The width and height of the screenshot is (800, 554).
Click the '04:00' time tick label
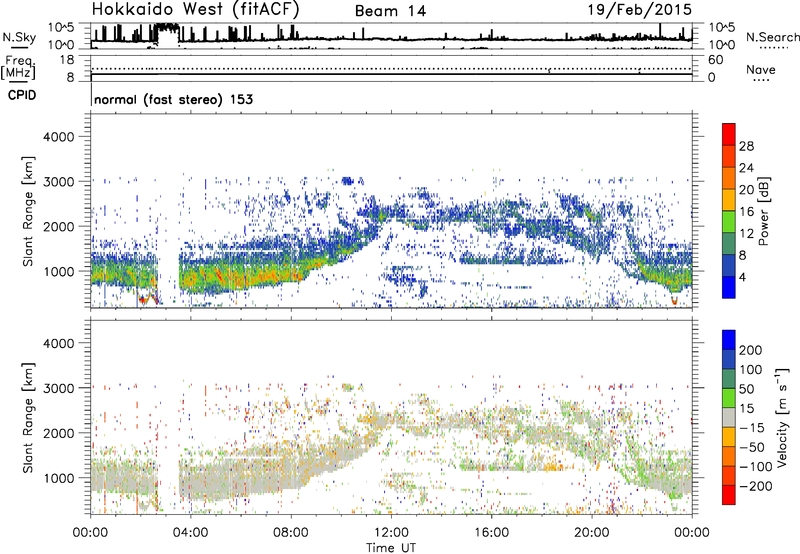point(190,533)
